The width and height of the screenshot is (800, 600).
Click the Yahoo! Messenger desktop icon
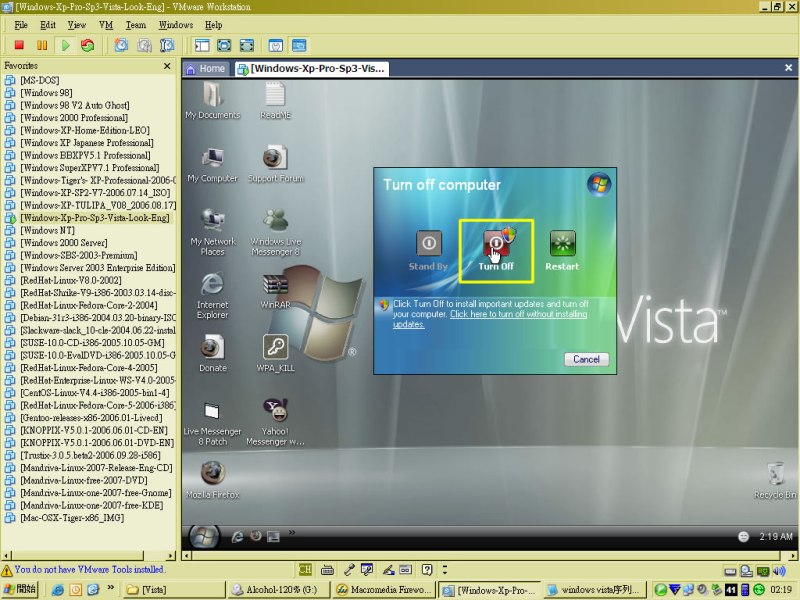point(276,422)
